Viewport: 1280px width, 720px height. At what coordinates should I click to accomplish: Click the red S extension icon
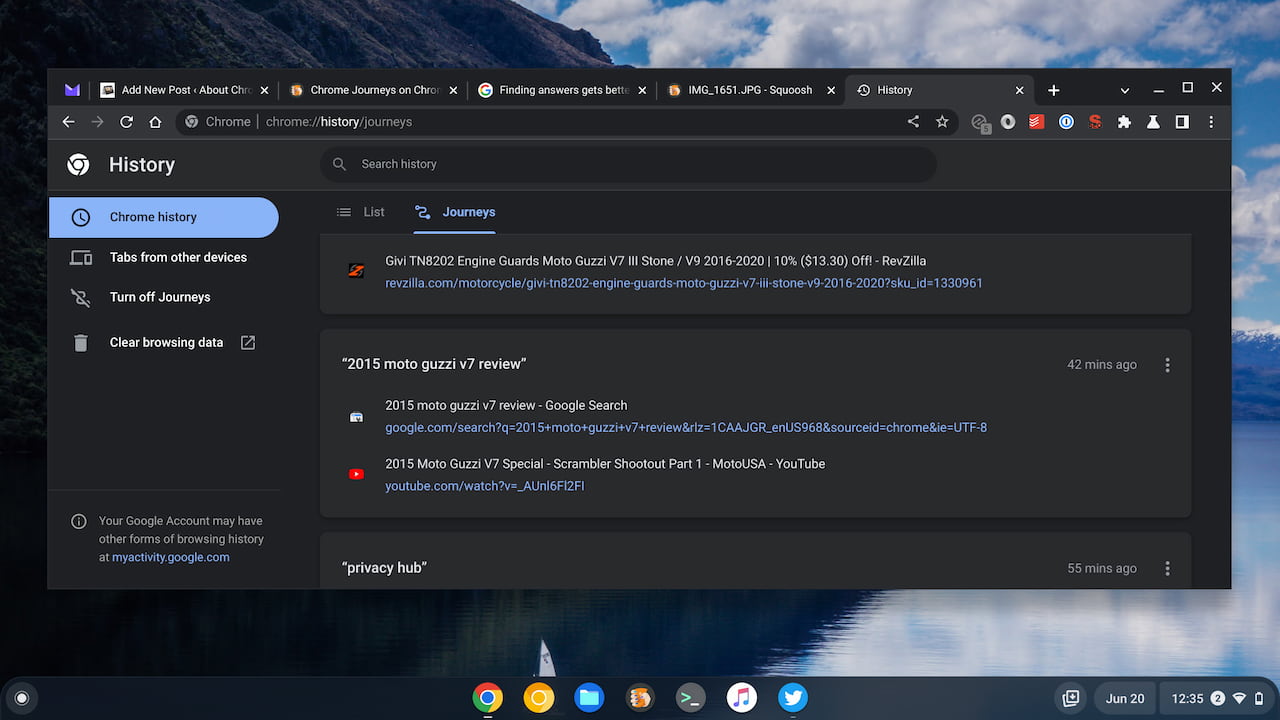coord(1095,122)
